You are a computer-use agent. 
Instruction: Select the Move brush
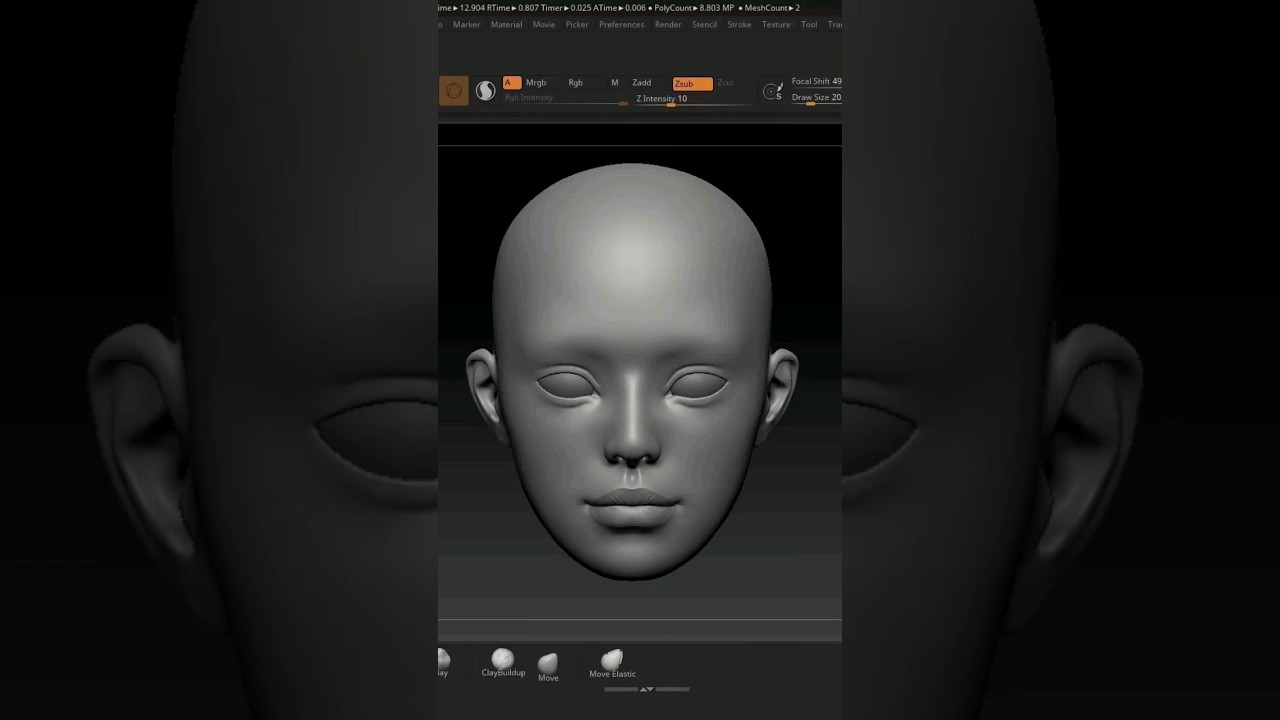click(548, 667)
